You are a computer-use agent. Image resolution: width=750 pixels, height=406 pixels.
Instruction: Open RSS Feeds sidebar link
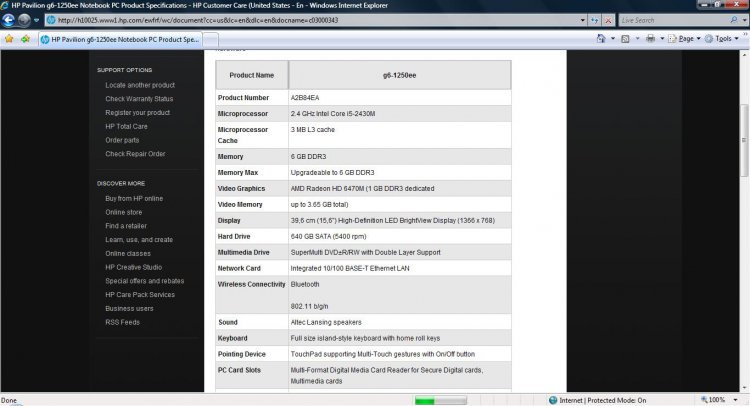point(122,322)
